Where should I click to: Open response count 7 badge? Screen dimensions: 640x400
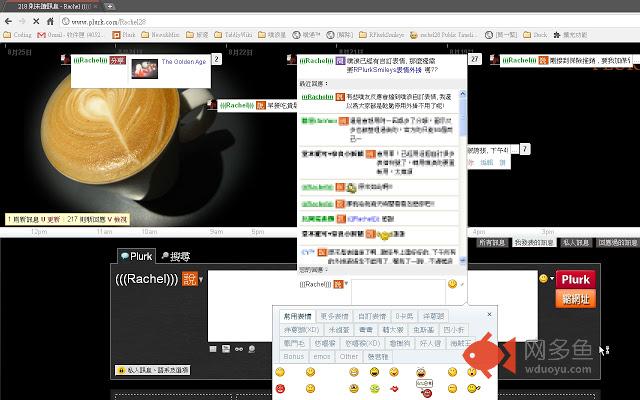click(x=525, y=149)
